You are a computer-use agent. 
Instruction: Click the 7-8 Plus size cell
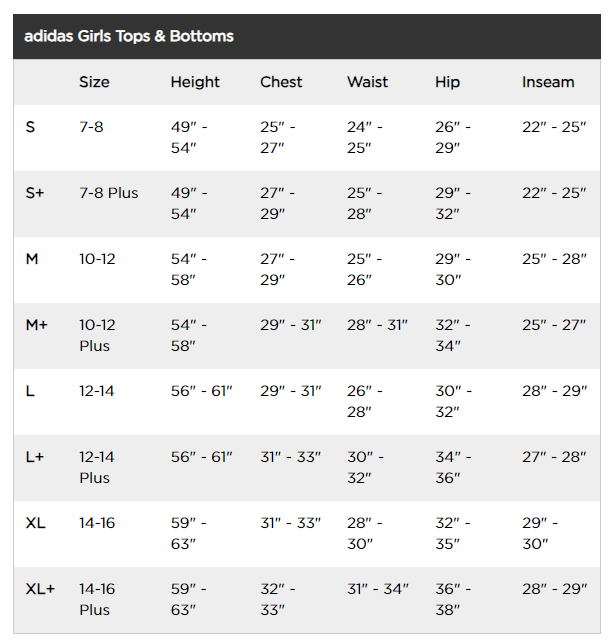[109, 193]
